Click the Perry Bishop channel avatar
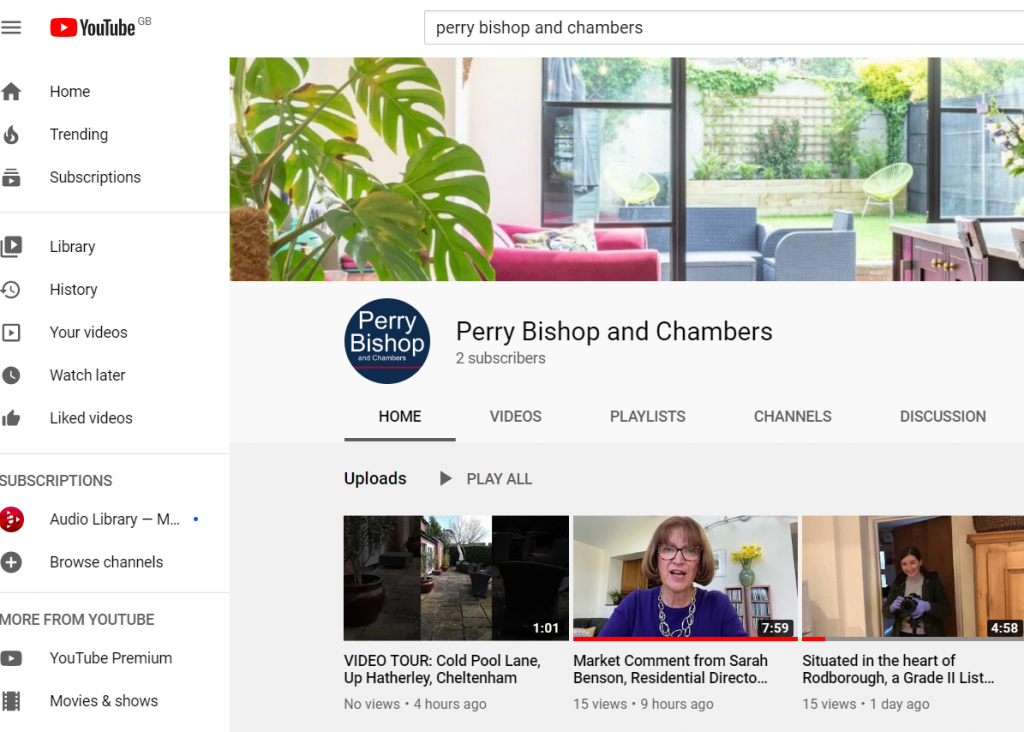This screenshot has height=732, width=1024. click(387, 341)
